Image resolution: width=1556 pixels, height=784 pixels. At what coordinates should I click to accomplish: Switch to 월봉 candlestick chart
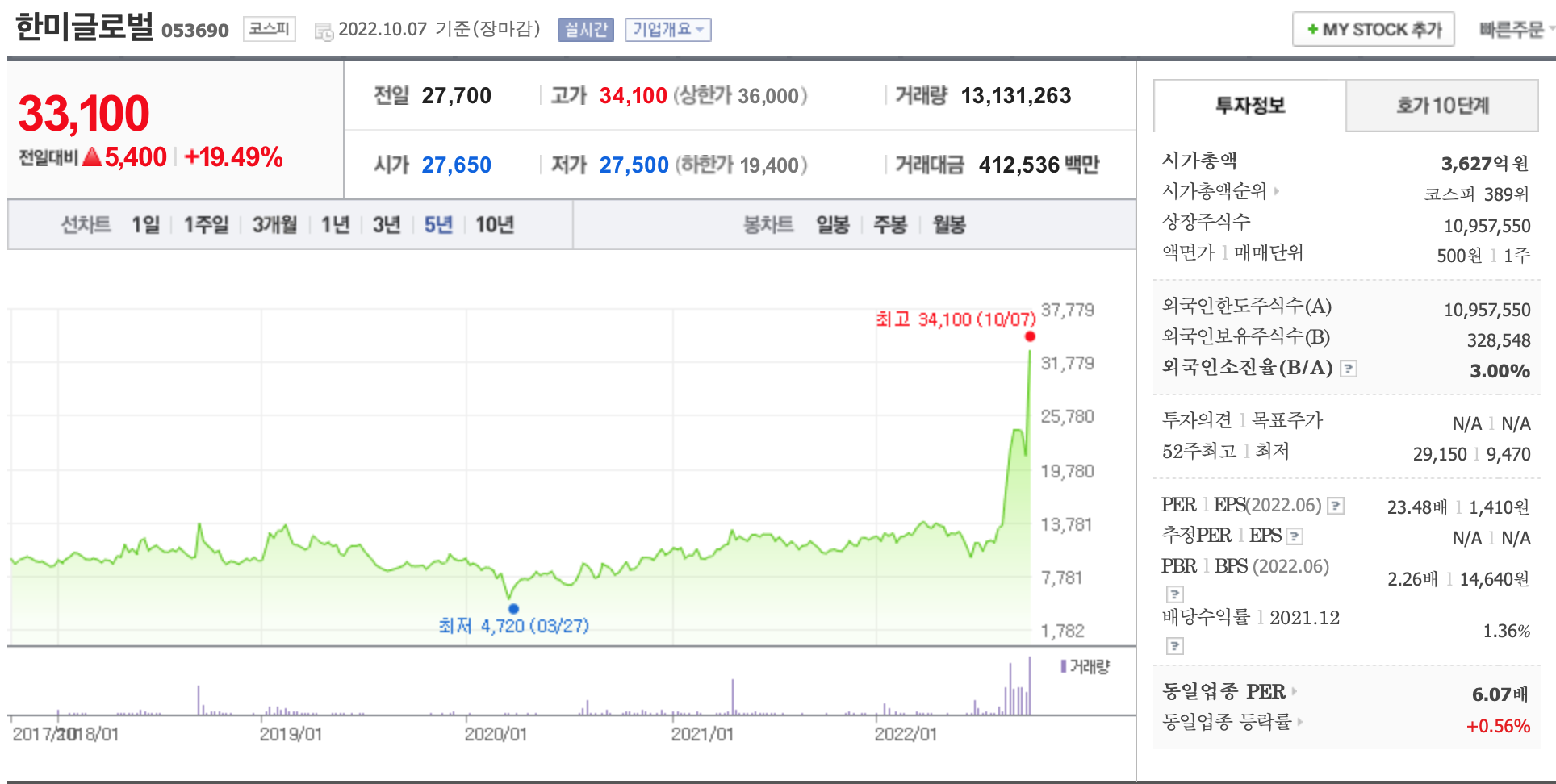coord(949,224)
